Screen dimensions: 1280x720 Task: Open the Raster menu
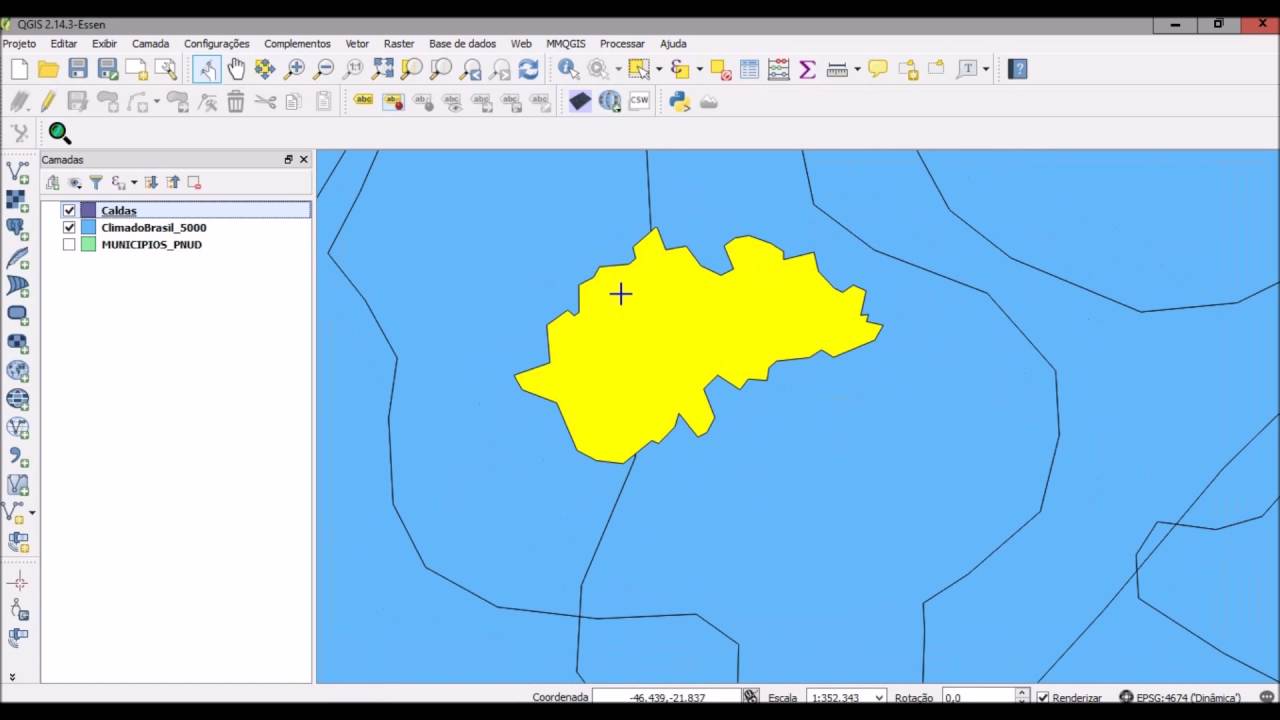coord(399,44)
